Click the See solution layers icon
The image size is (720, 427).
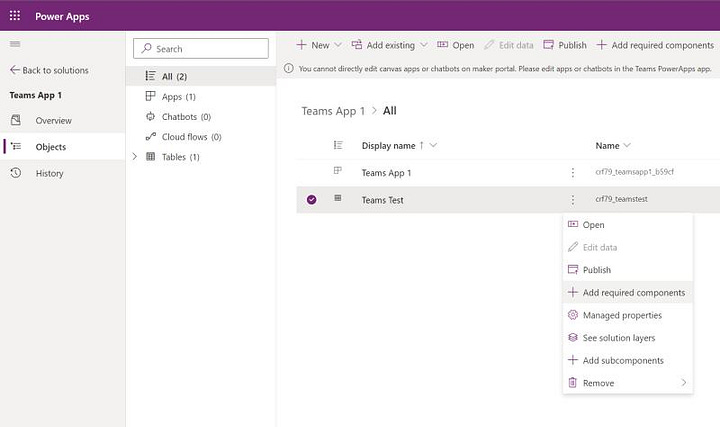573,337
